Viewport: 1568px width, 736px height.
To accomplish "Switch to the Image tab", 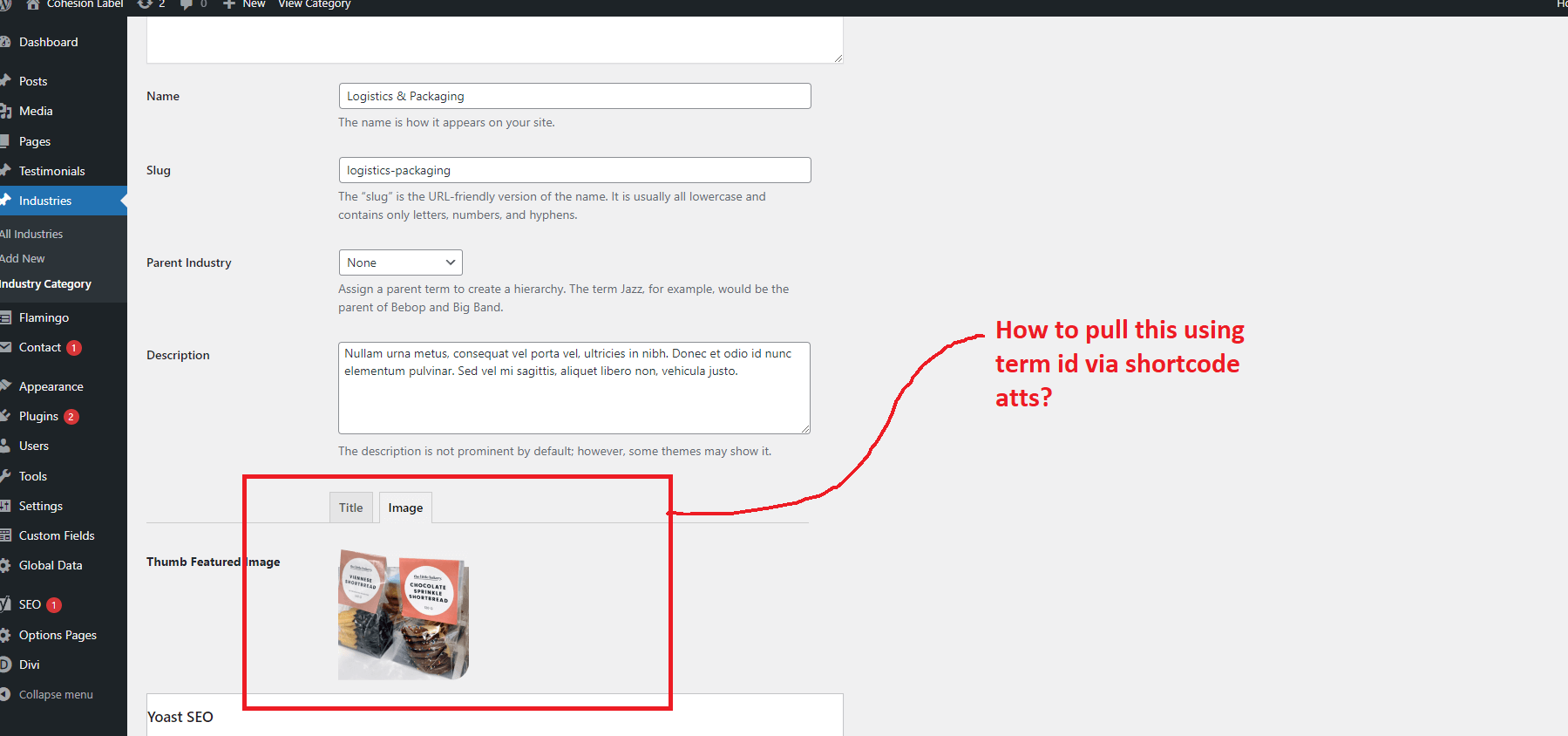I will [405, 508].
